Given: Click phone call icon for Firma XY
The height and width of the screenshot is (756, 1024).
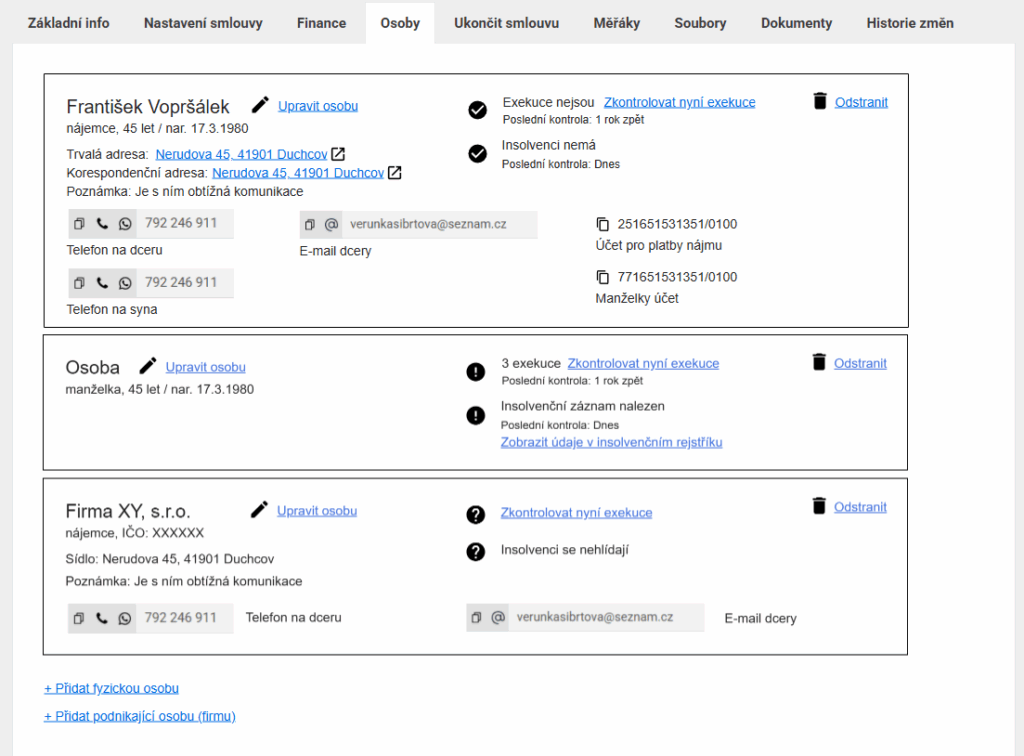Looking at the screenshot, I should [102, 618].
